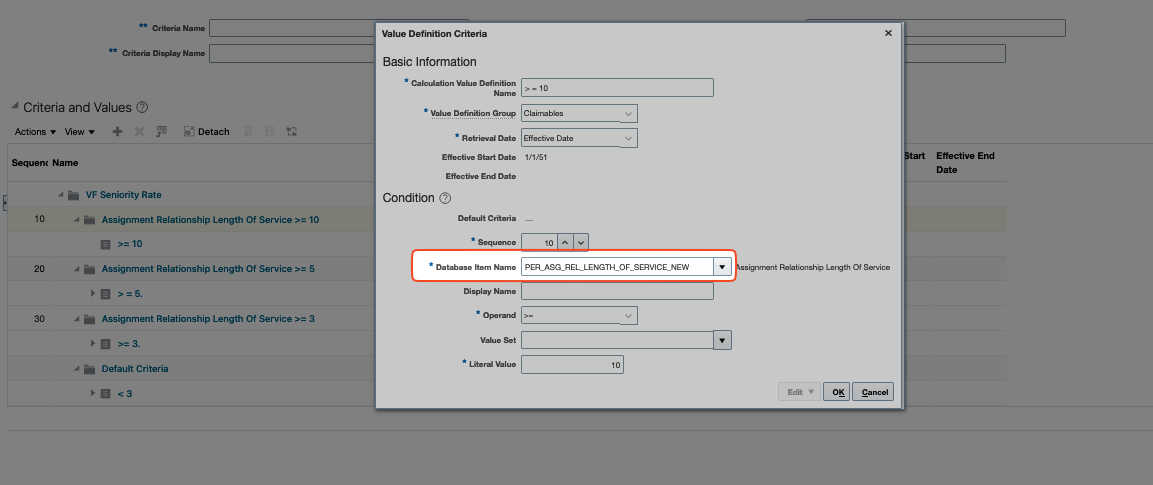Collapse the Default Criteria tree node

(x=76, y=369)
